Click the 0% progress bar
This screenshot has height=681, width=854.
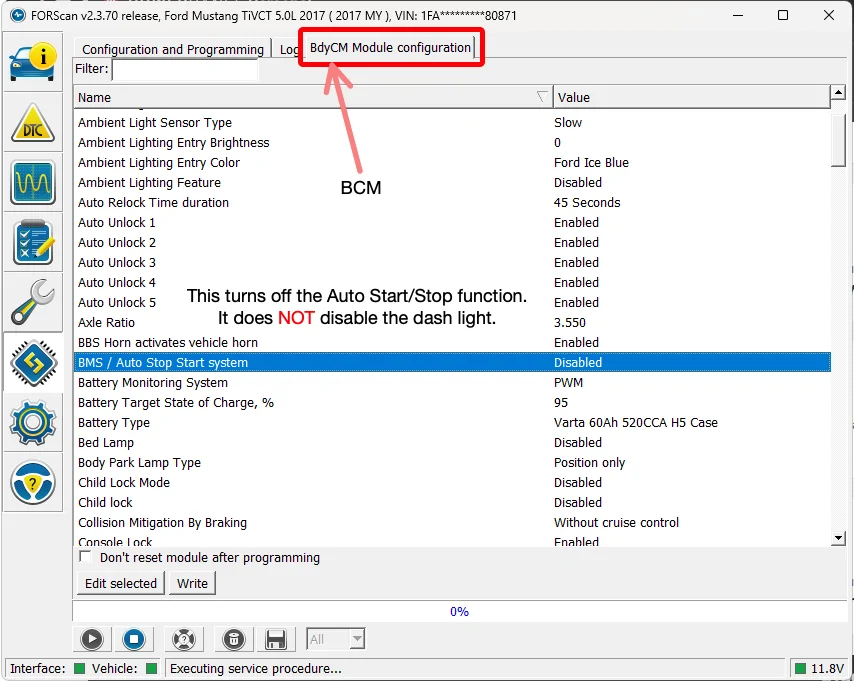pyautogui.click(x=459, y=612)
